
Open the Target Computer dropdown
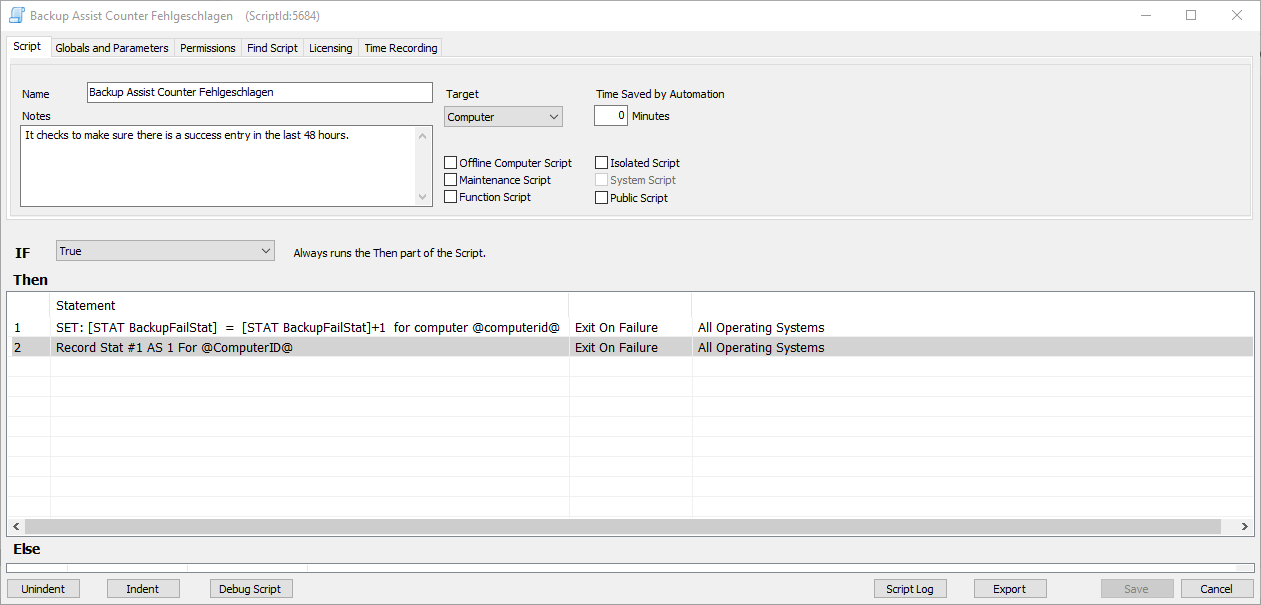pyautogui.click(x=503, y=117)
